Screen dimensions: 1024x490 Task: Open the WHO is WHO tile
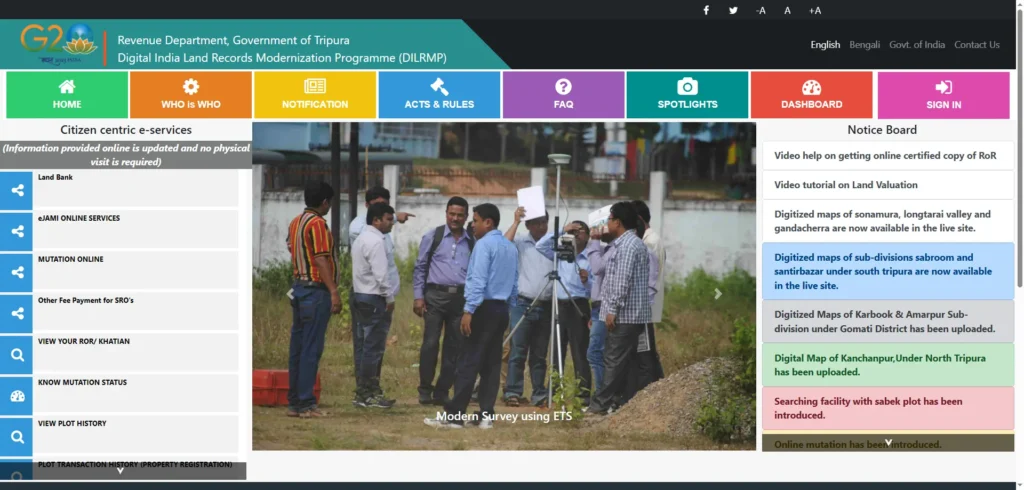pyautogui.click(x=191, y=95)
